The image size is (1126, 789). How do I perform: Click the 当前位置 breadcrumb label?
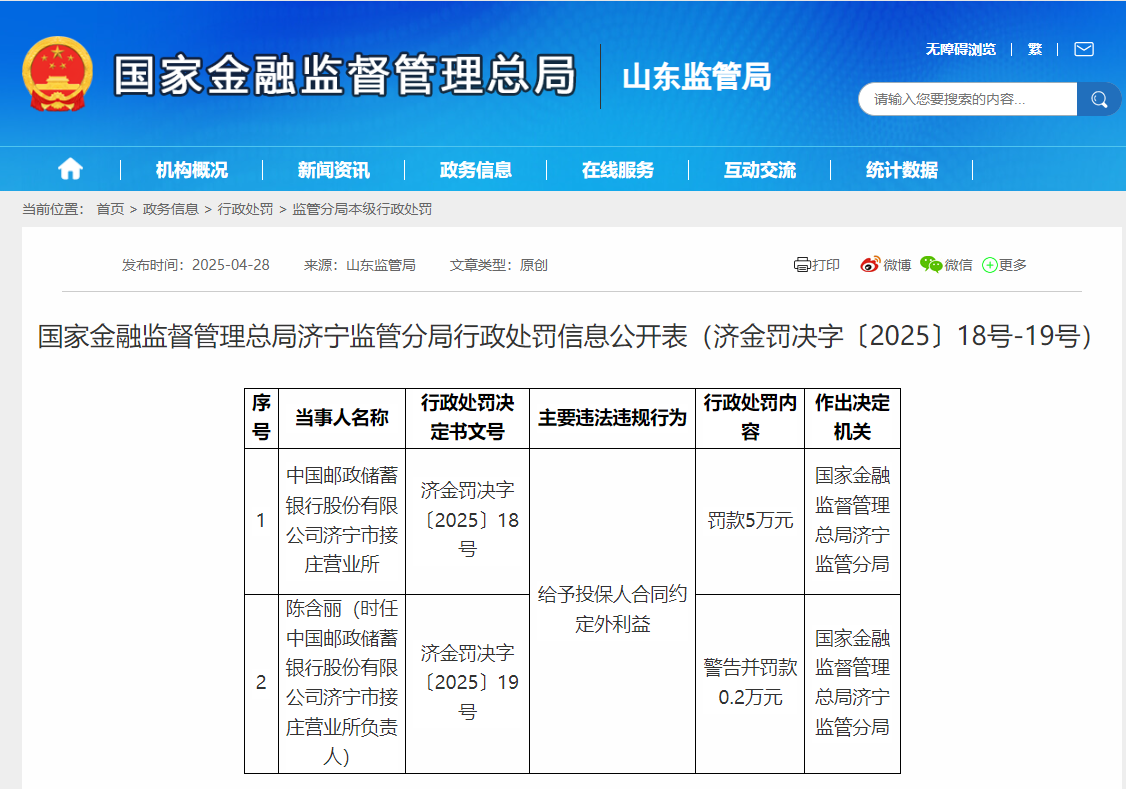[54, 209]
